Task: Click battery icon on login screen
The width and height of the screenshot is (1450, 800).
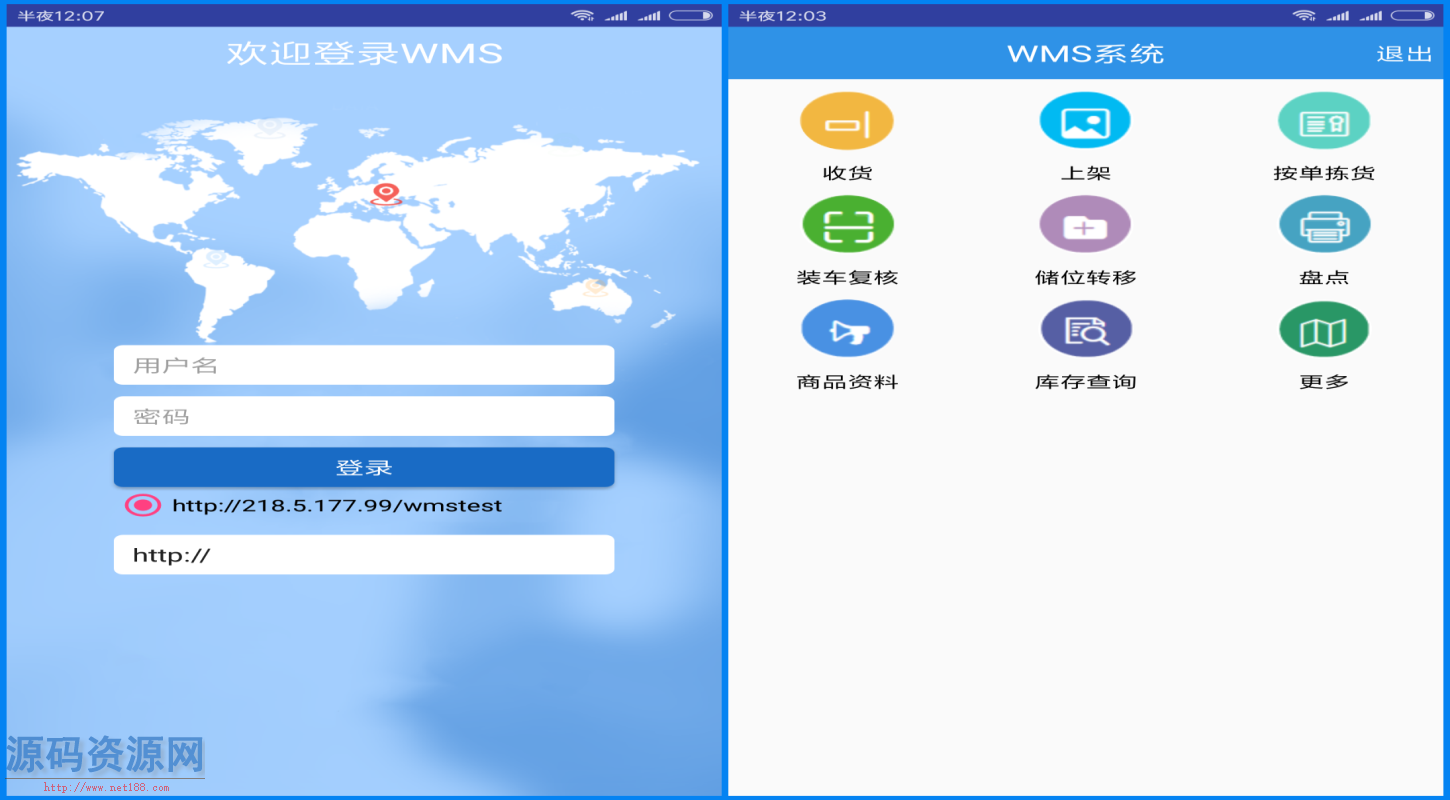Action: click(691, 15)
